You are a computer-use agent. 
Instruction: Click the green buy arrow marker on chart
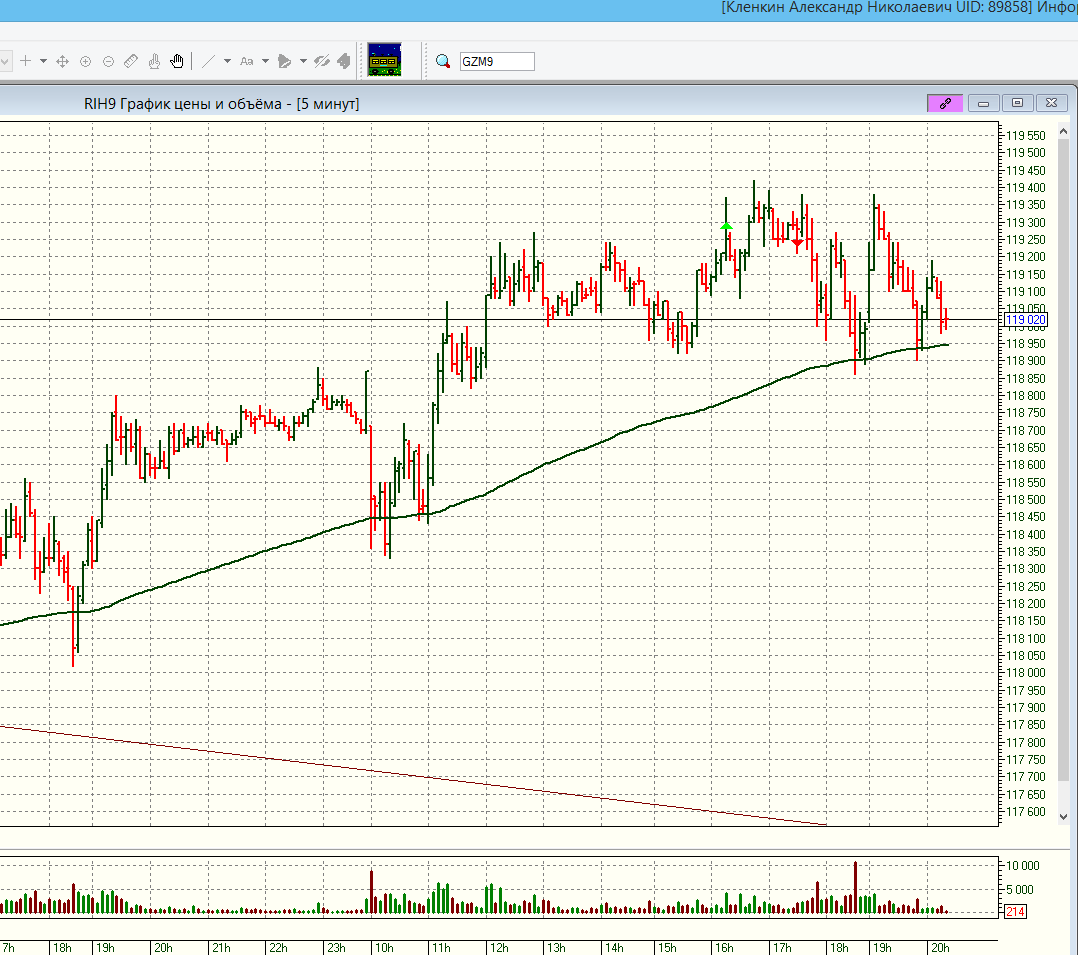pyautogui.click(x=726, y=227)
